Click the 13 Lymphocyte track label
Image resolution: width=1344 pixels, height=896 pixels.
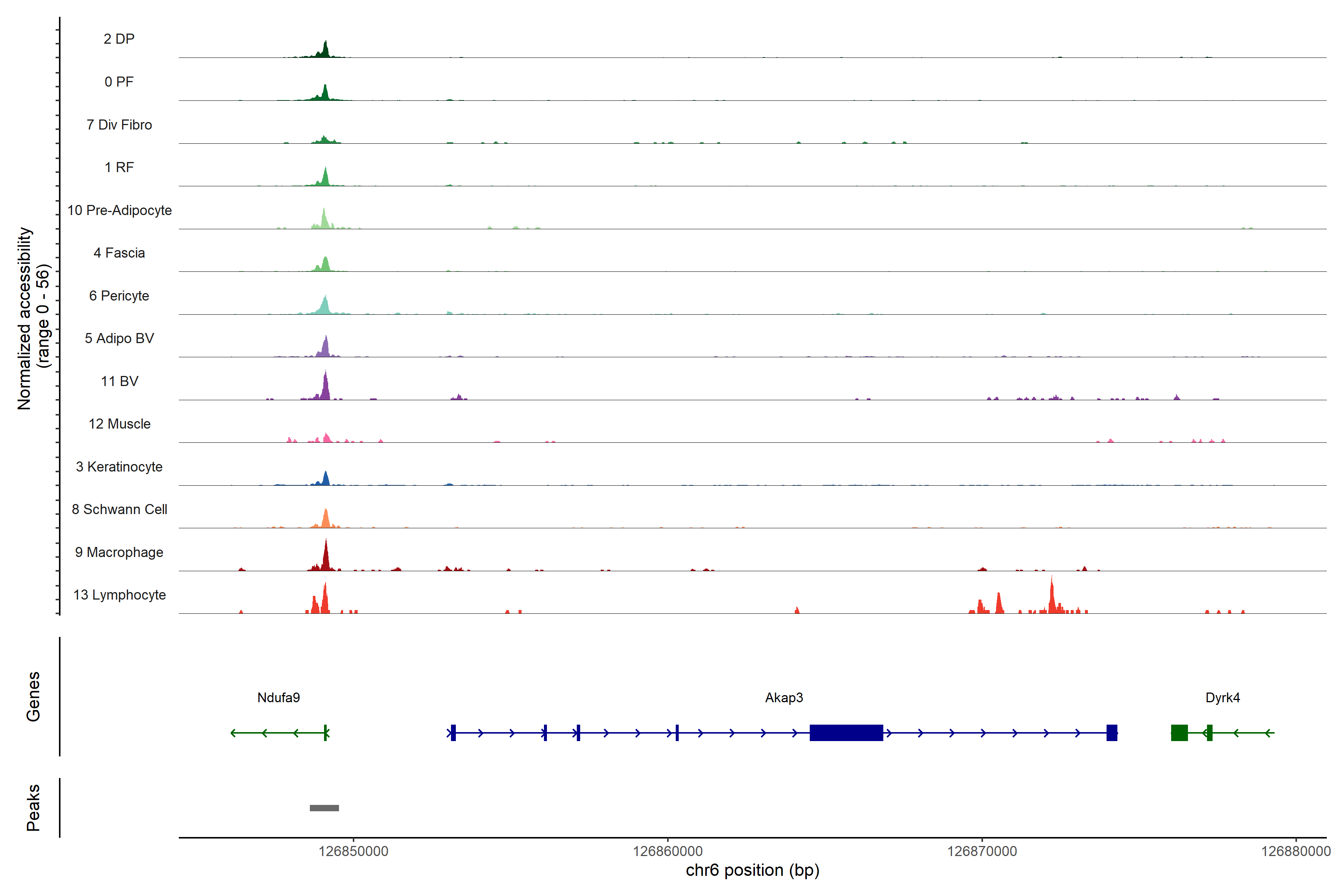(x=119, y=595)
